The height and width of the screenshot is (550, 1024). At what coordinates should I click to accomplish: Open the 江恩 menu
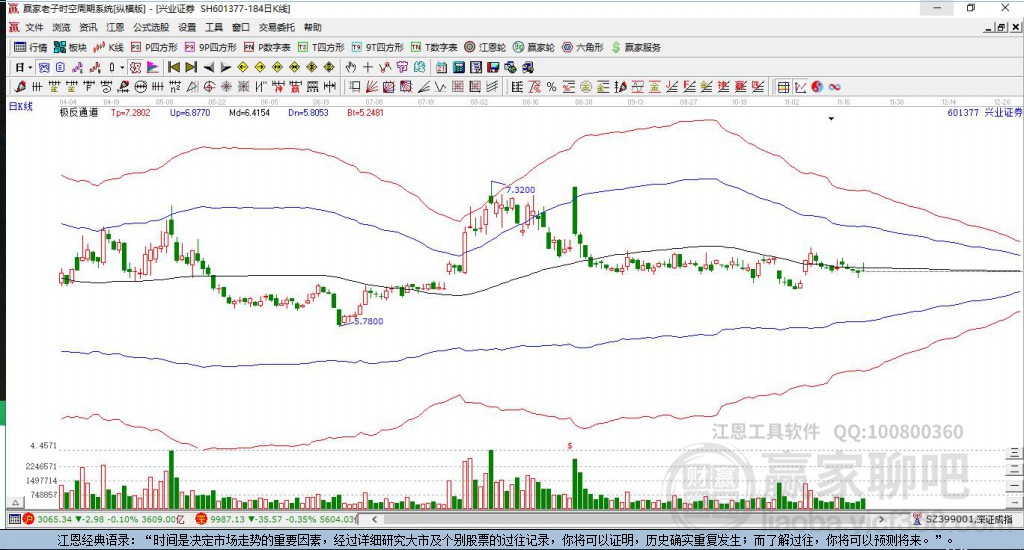tap(115, 27)
